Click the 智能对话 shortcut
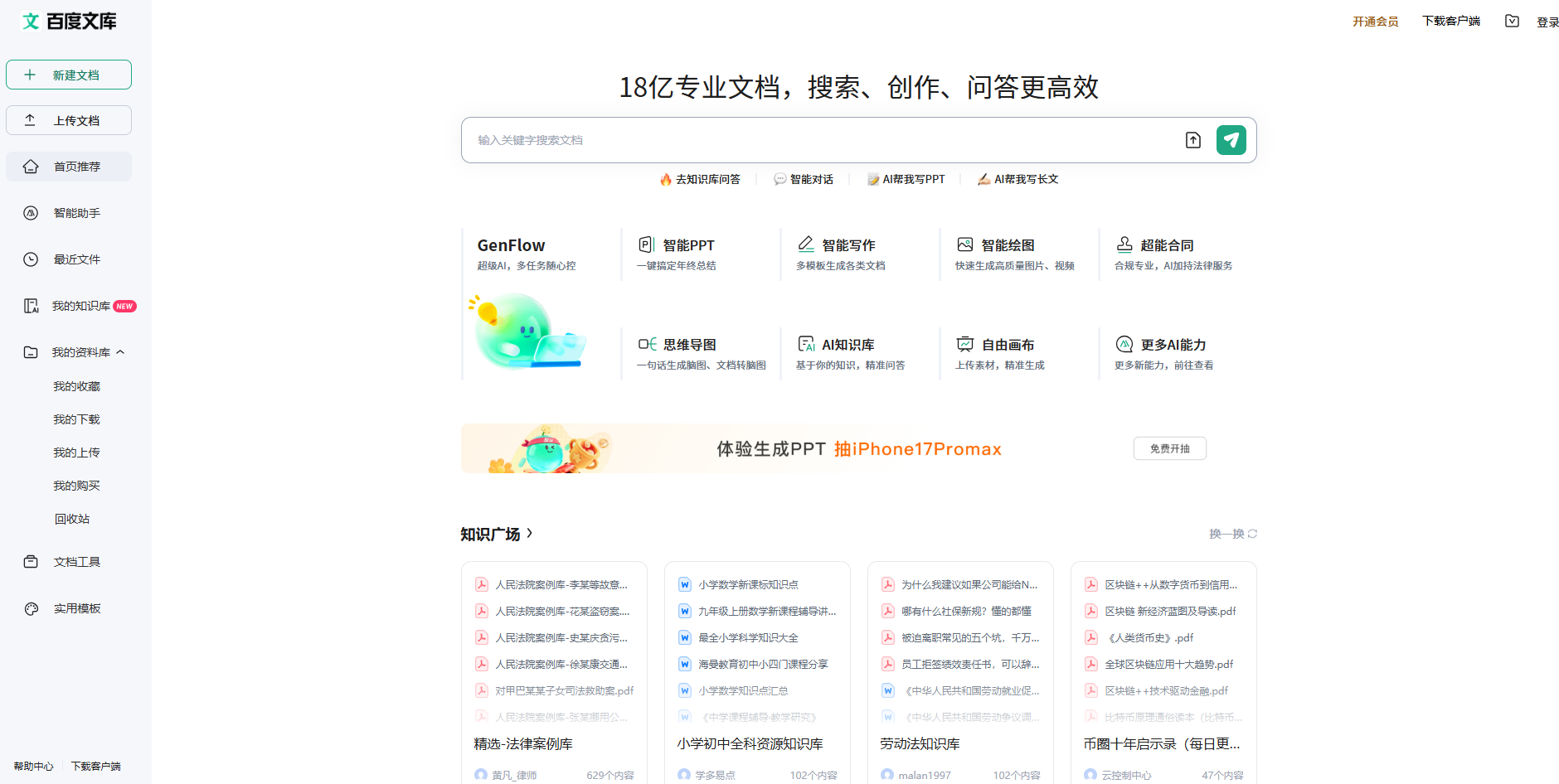 point(804,179)
